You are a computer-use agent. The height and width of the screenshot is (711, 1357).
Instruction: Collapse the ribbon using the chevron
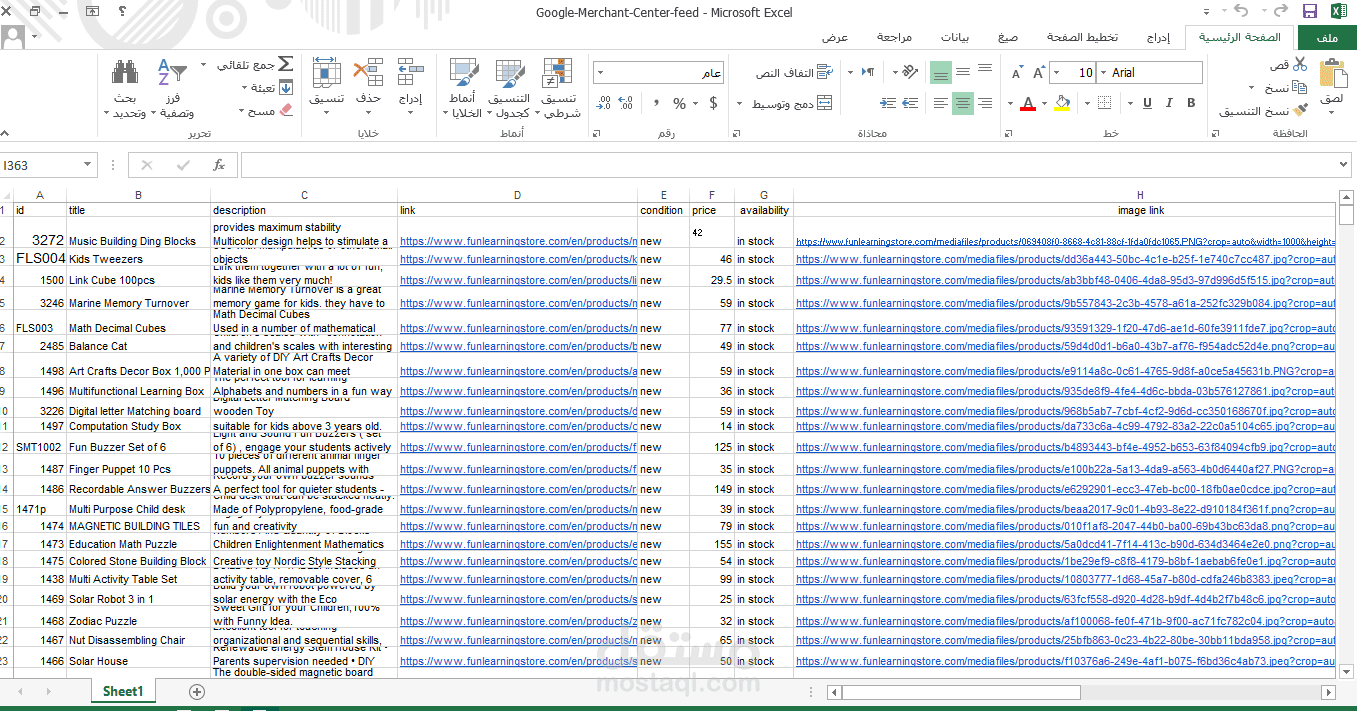6,133
